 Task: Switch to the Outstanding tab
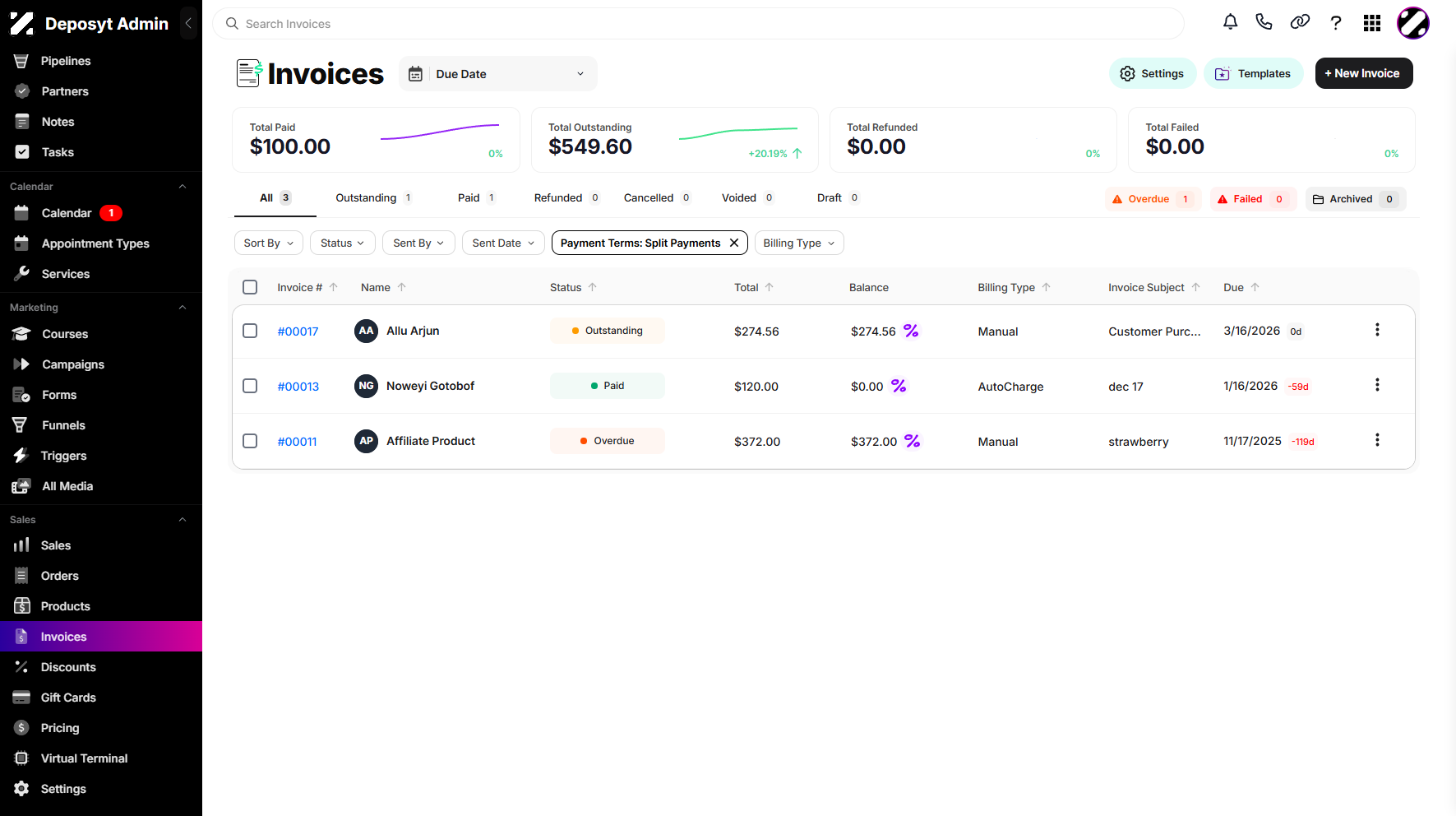pos(374,198)
